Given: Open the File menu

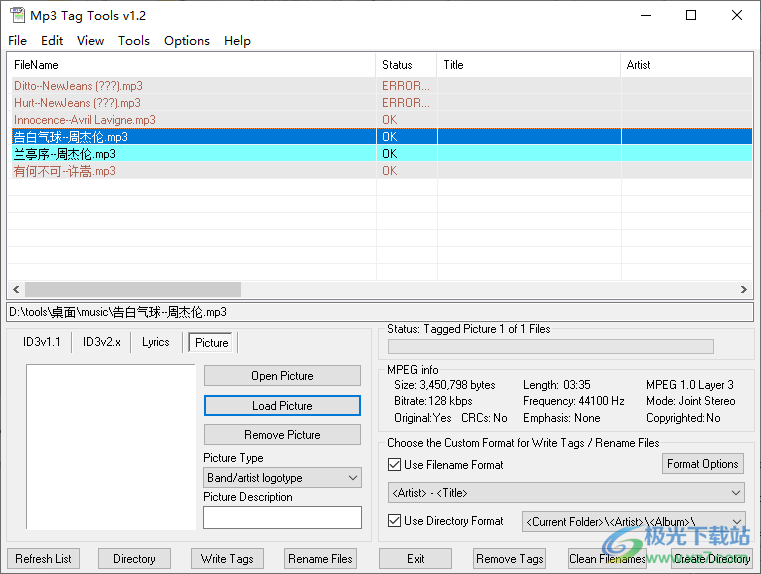Looking at the screenshot, I should click(x=17, y=41).
